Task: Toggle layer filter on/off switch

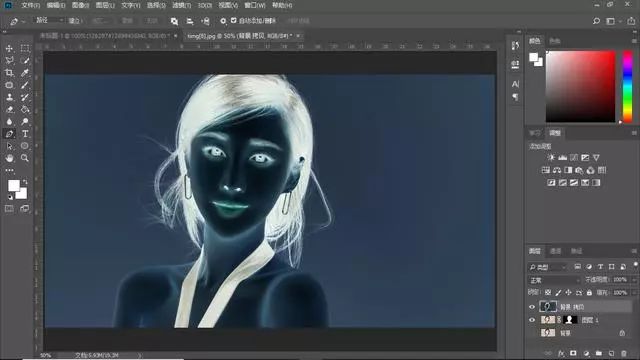Action: coord(635,265)
